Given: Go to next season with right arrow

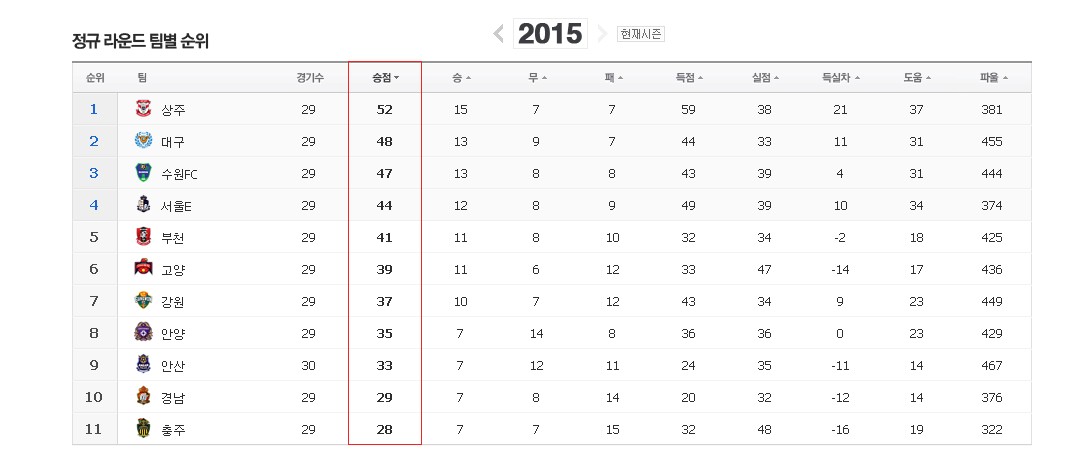Looking at the screenshot, I should [x=602, y=34].
